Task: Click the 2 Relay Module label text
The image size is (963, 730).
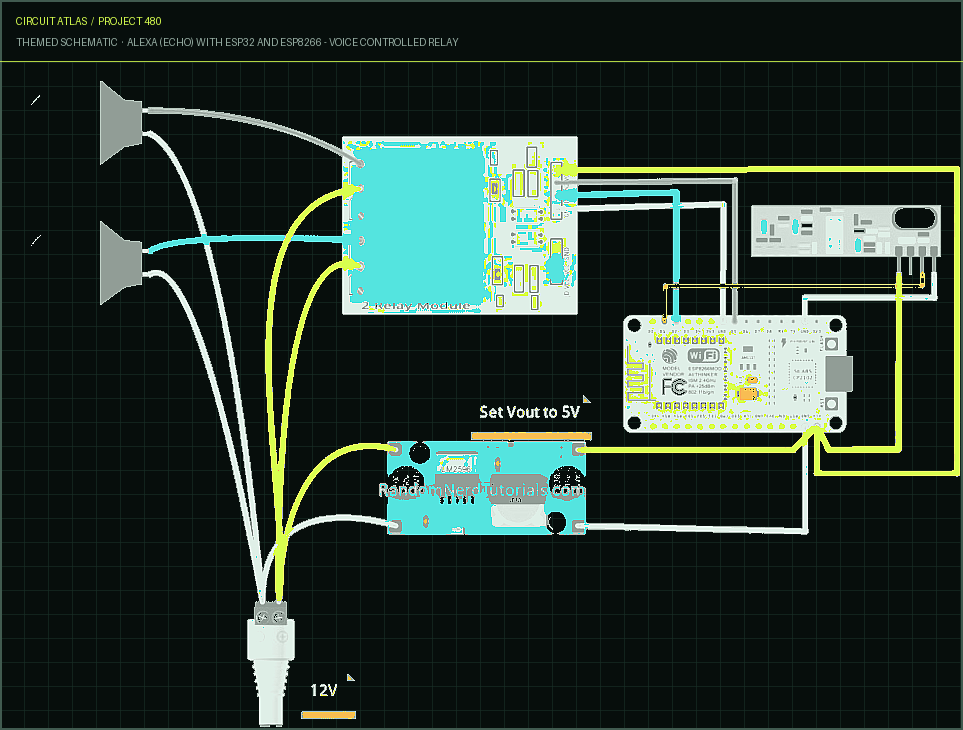Action: point(416,305)
